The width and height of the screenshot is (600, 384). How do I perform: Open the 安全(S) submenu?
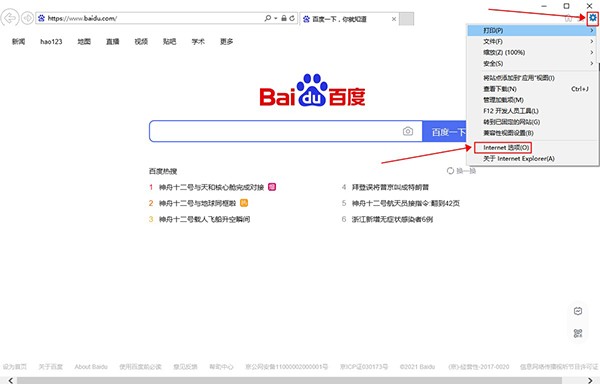tap(532, 63)
